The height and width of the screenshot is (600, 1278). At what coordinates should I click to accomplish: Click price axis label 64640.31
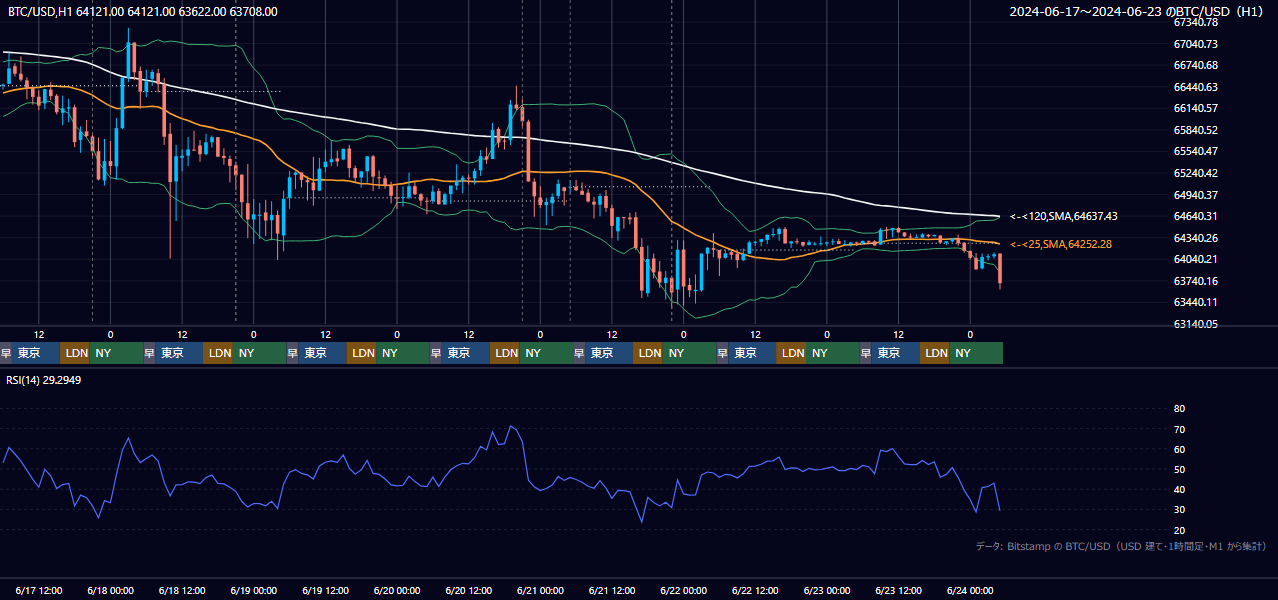1195,216
